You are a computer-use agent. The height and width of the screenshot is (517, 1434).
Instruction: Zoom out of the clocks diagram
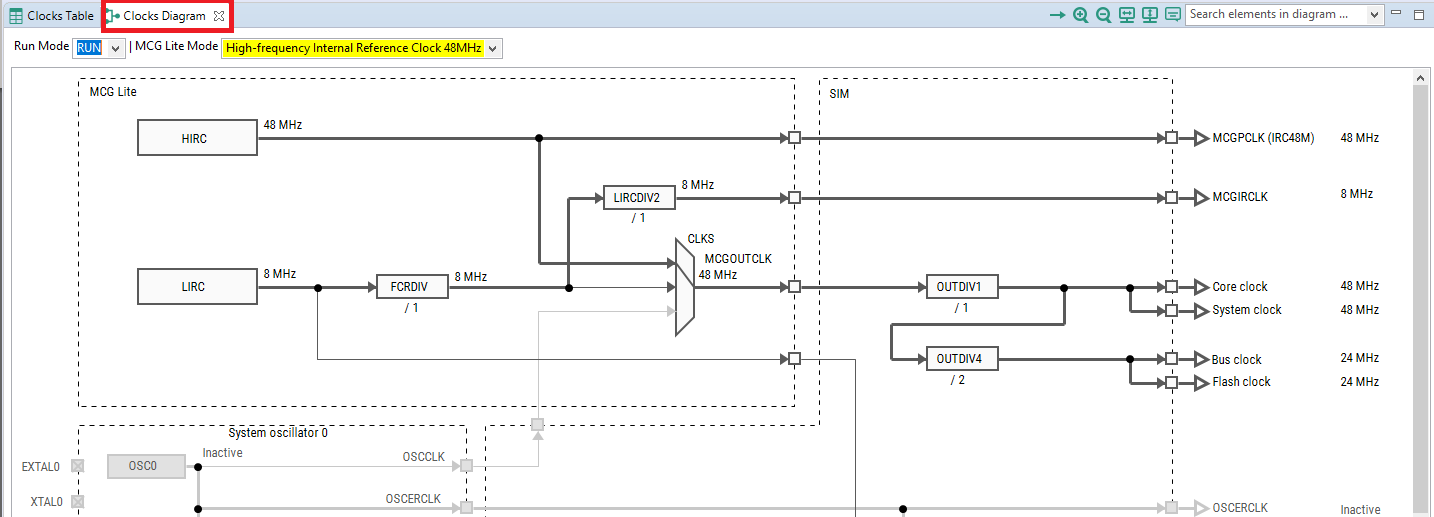(x=1103, y=15)
